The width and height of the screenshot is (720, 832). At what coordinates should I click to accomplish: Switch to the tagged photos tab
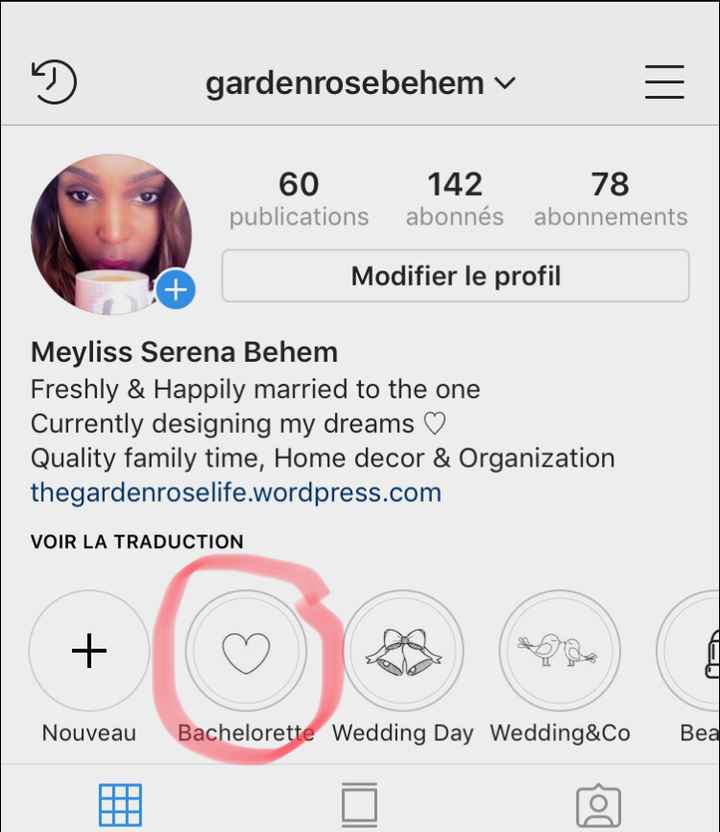598,805
